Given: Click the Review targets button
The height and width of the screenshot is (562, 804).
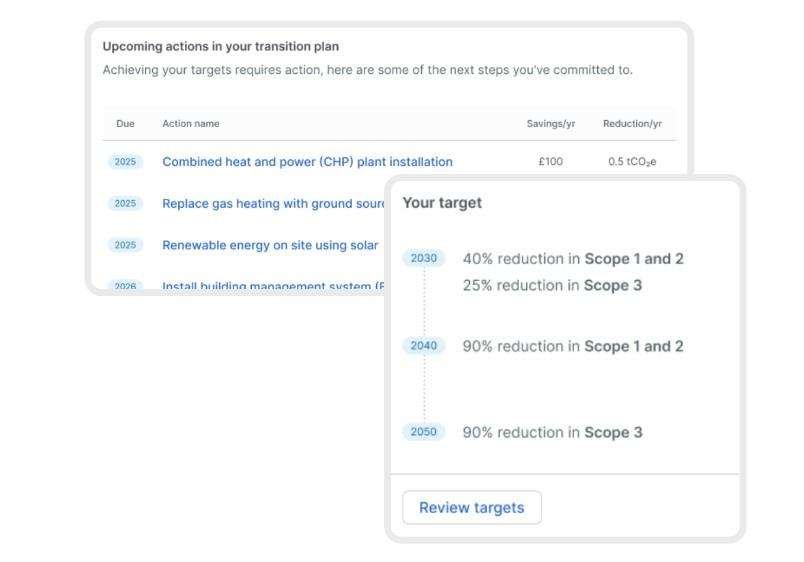Looking at the screenshot, I should click(471, 508).
